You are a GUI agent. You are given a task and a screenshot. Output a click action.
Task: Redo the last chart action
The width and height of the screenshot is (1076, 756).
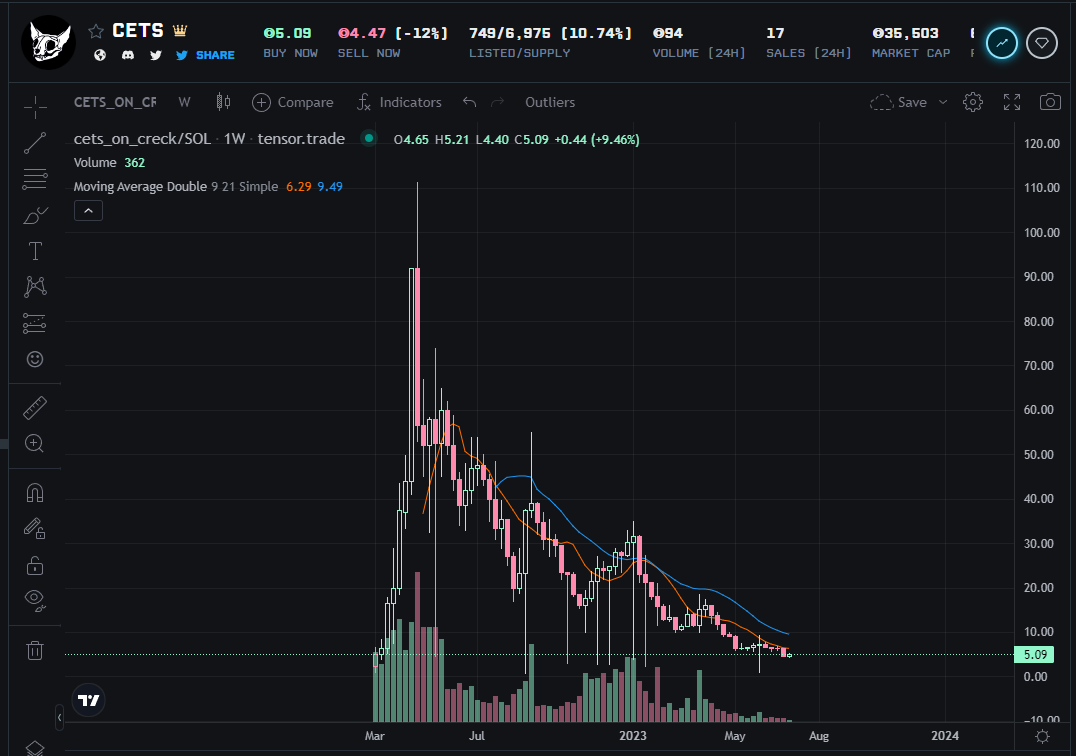(498, 102)
